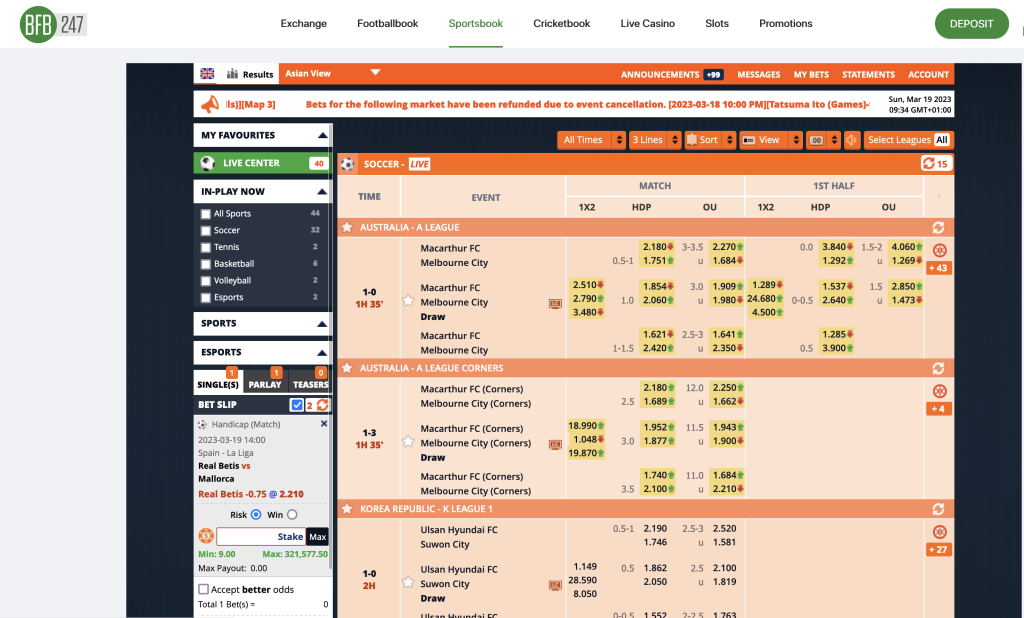Toggle the Bet Slip blue checkbox
The width and height of the screenshot is (1024, 618).
coord(296,405)
